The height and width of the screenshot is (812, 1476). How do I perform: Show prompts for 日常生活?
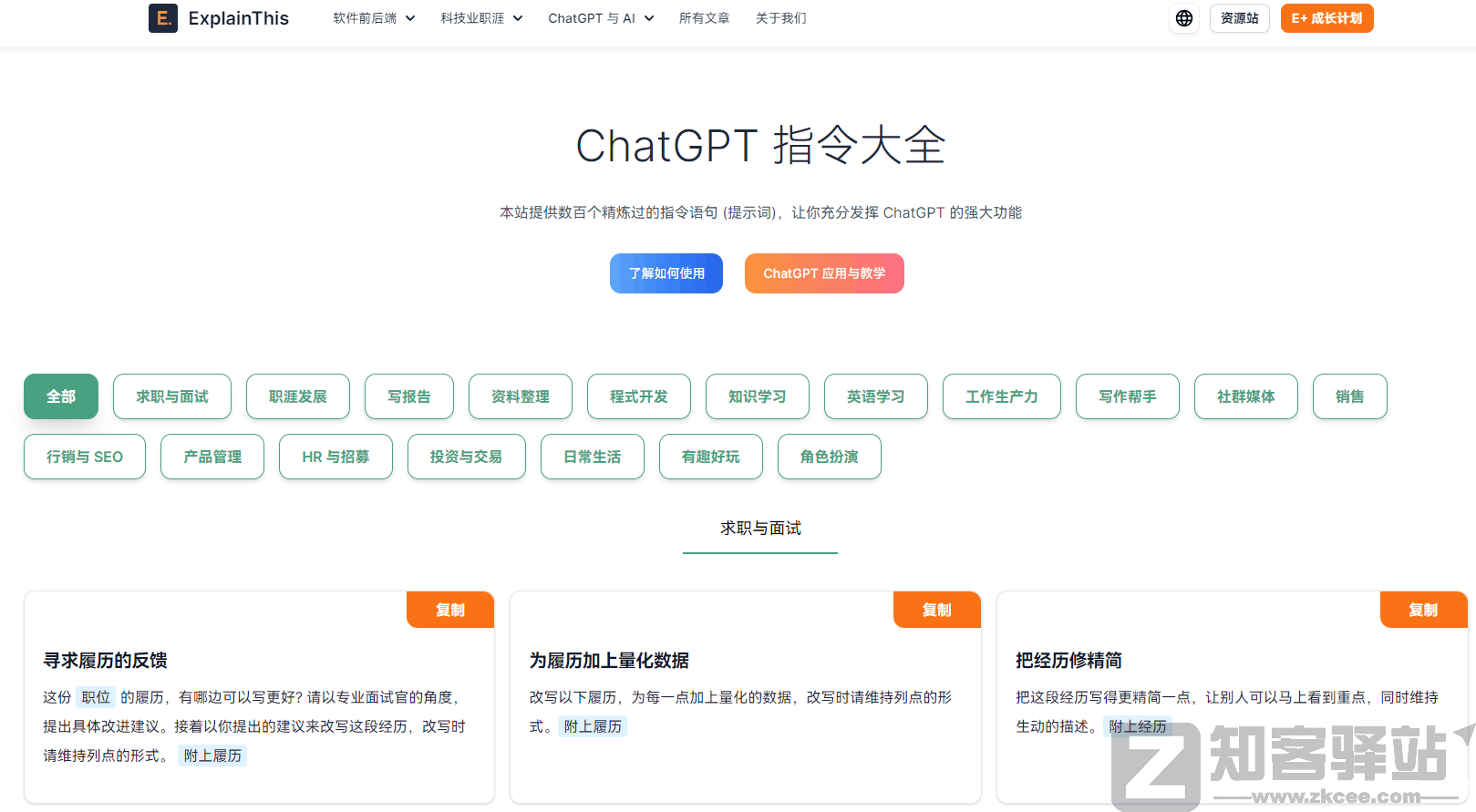pos(593,457)
